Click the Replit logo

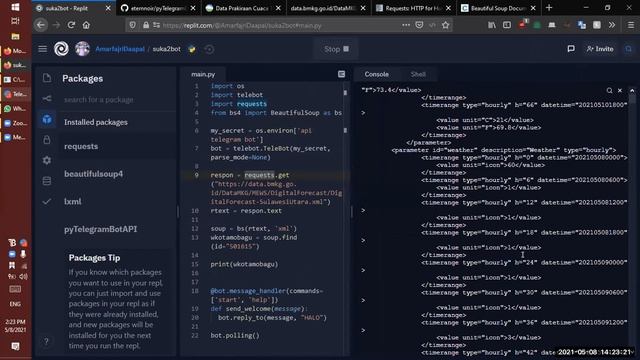(62, 49)
